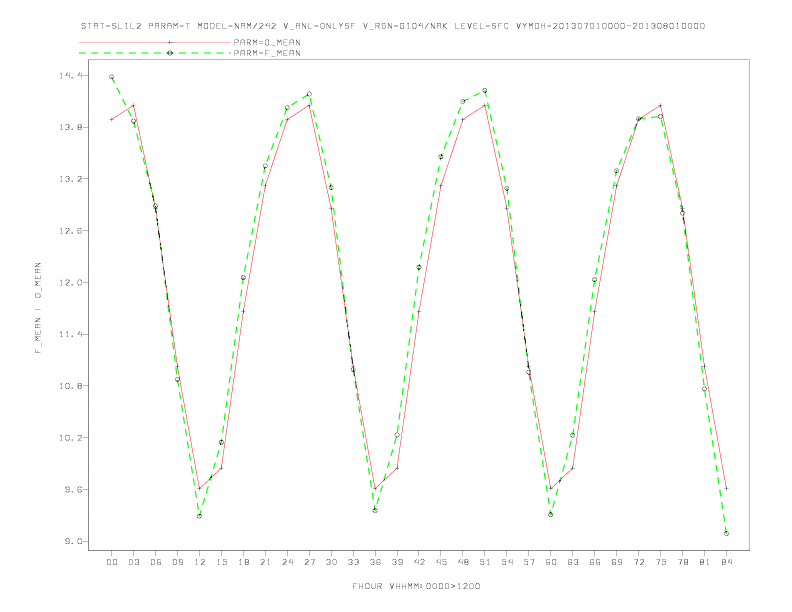Viewport: 792px width, 612px height.
Task: Click the 13.8 y-axis tick value
Action: [x=69, y=127]
